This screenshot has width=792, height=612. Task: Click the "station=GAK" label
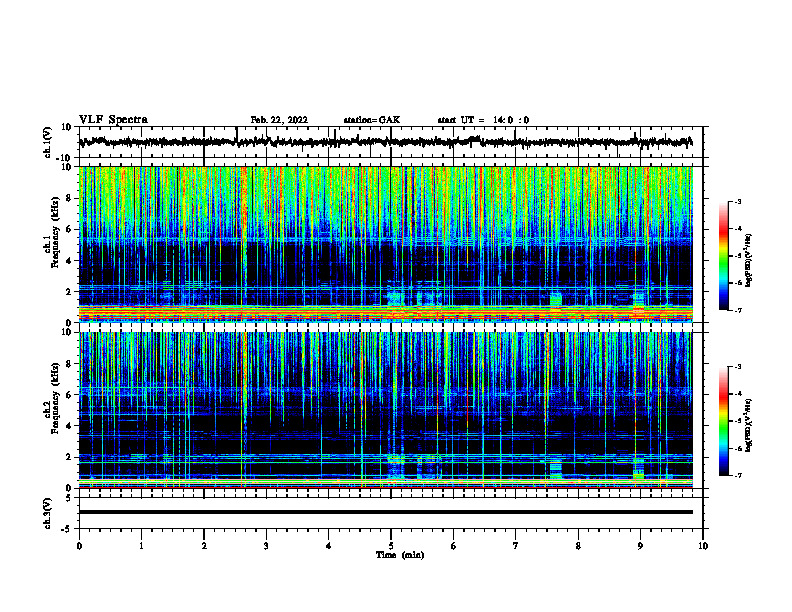click(x=372, y=120)
